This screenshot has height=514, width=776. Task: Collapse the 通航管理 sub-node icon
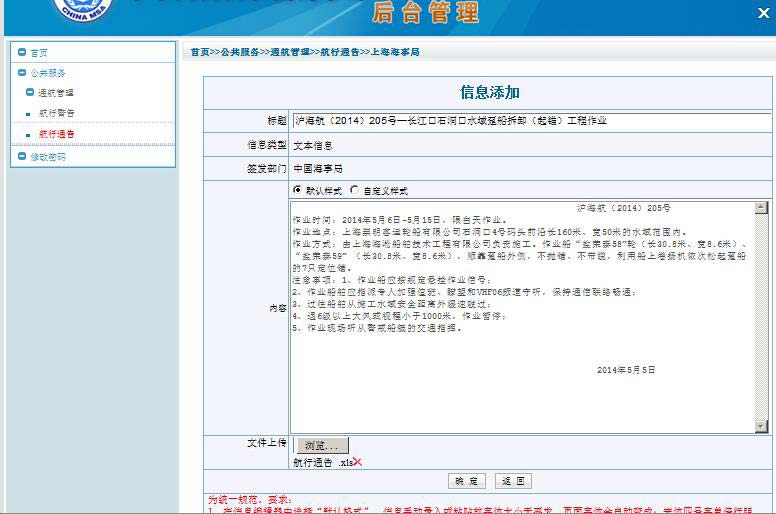point(30,93)
